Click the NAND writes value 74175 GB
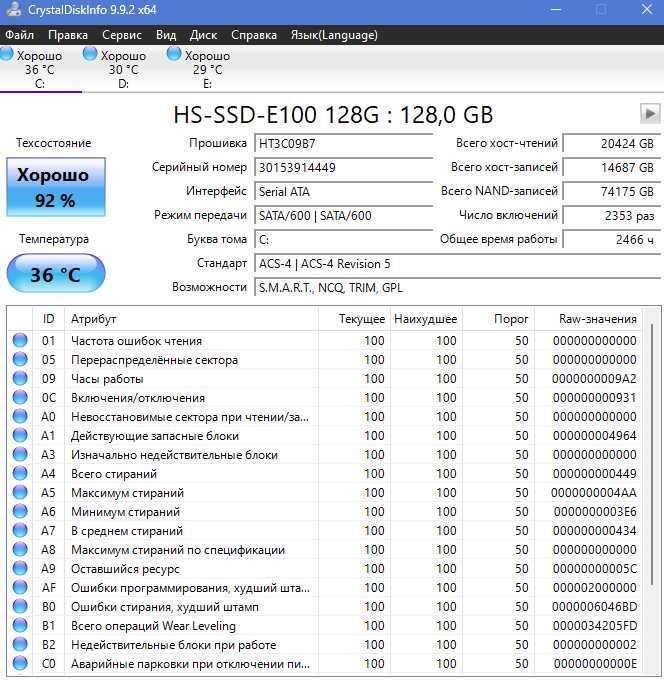The height and width of the screenshot is (683, 664). pos(612,192)
